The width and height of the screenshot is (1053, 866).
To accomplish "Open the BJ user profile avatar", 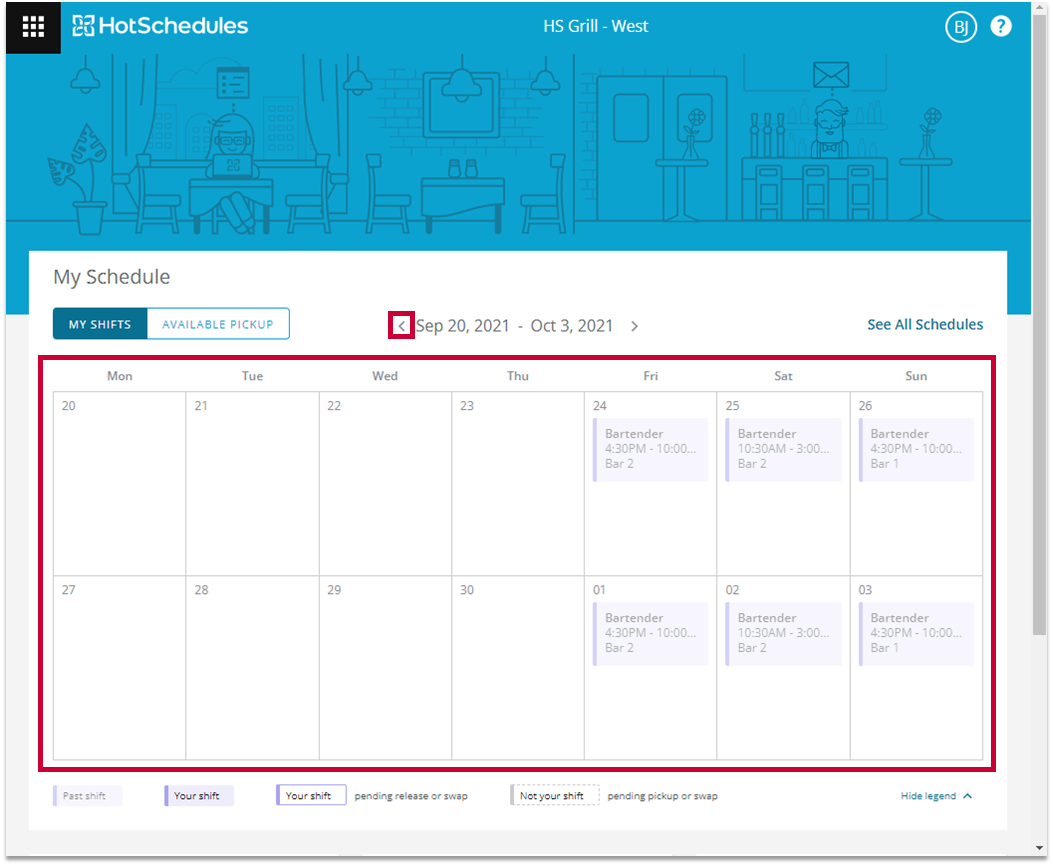I will [960, 27].
